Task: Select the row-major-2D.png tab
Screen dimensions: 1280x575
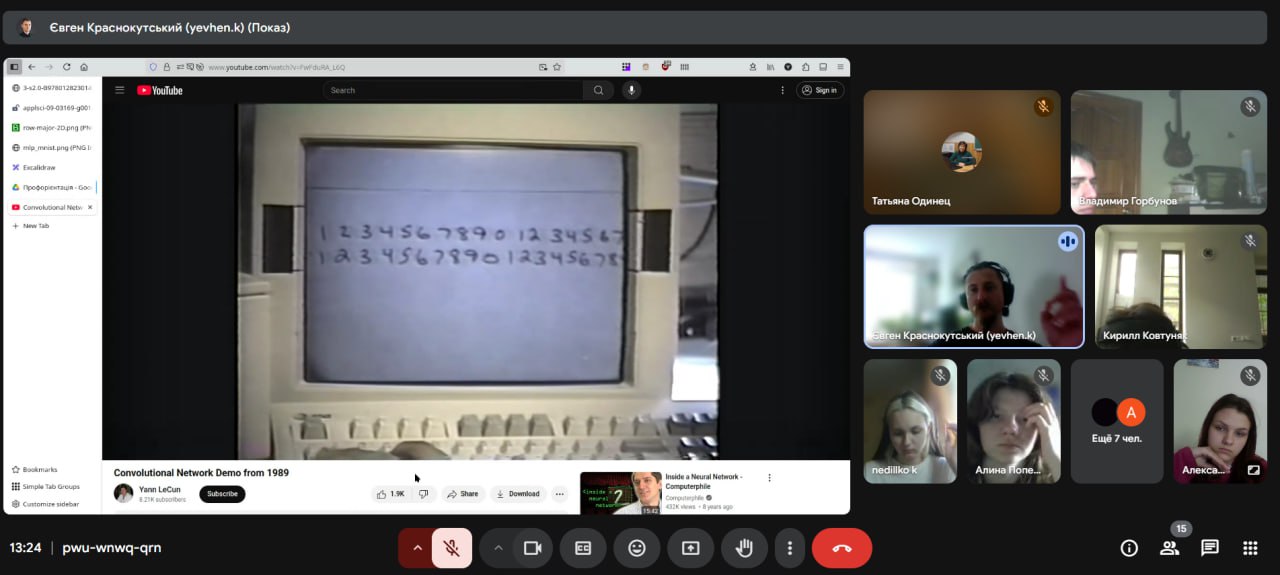Action: pyautogui.click(x=52, y=128)
